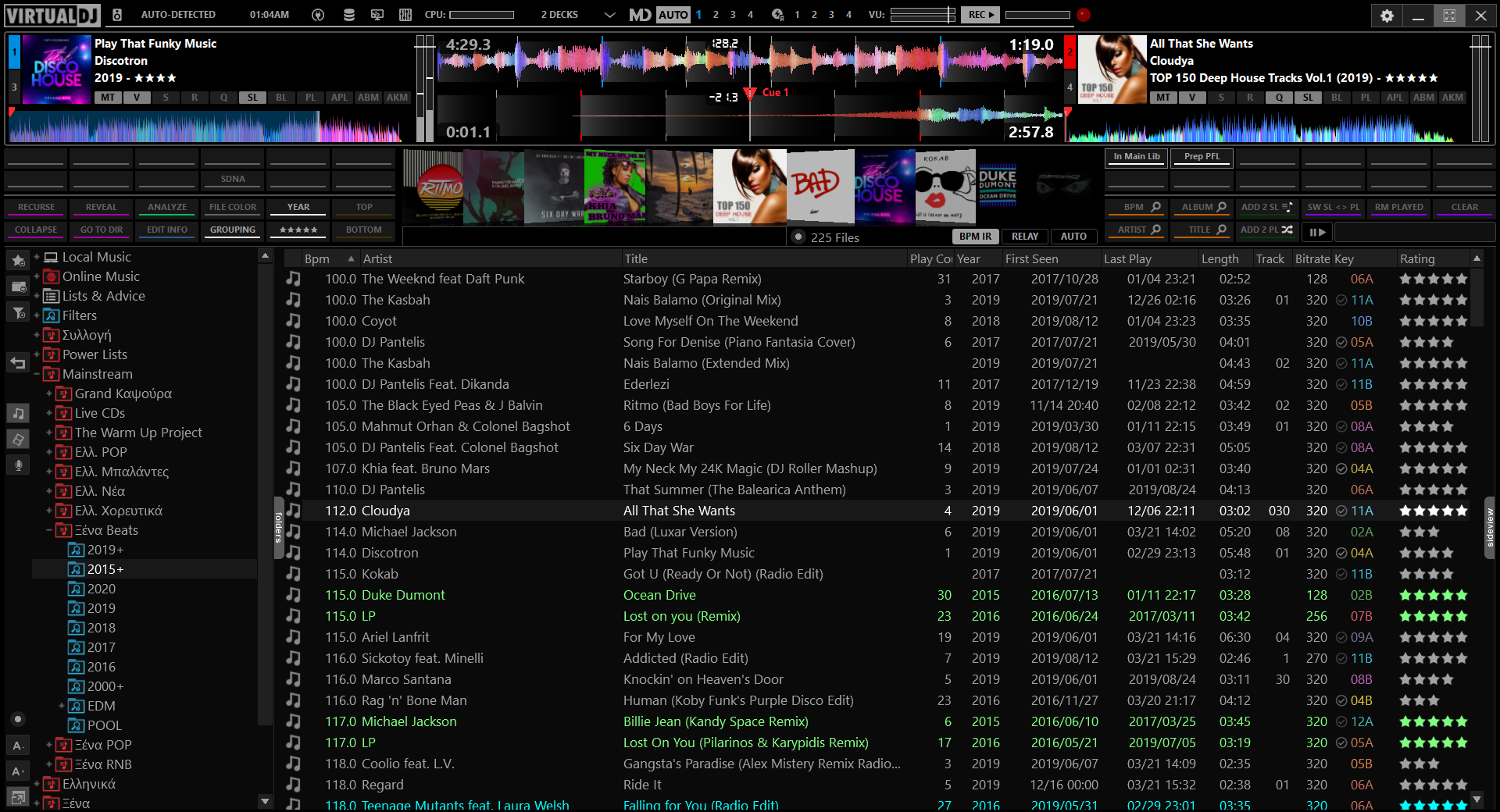Click the mixer faders icon beside CPU meter

(405, 14)
